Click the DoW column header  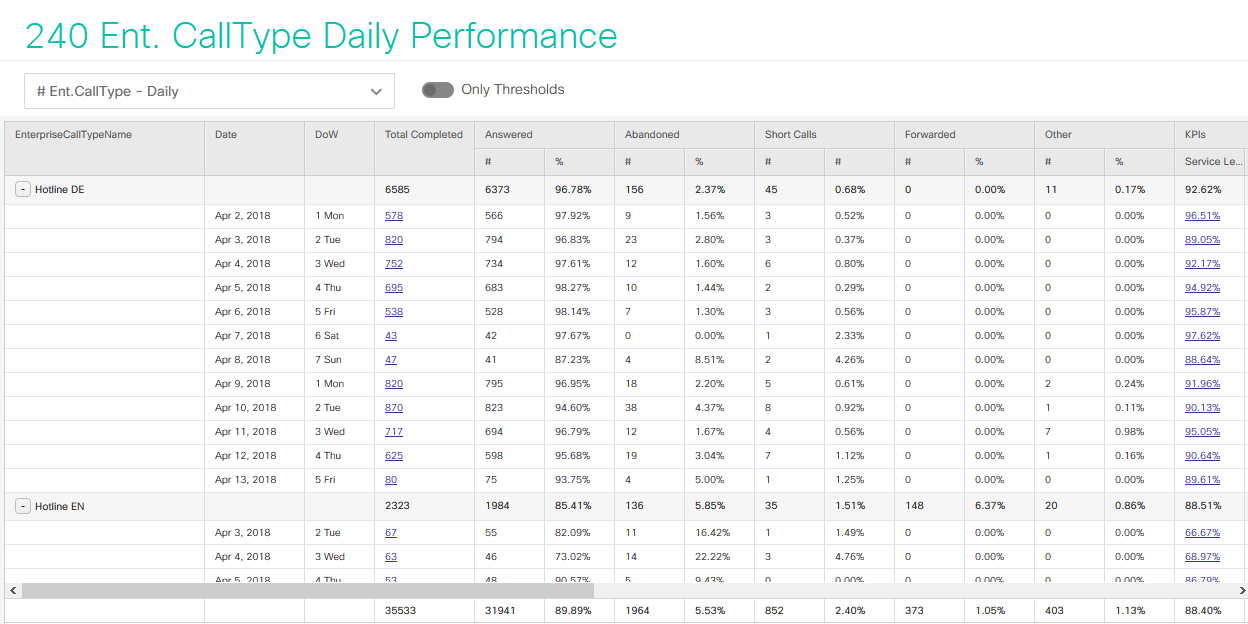pyautogui.click(x=326, y=135)
